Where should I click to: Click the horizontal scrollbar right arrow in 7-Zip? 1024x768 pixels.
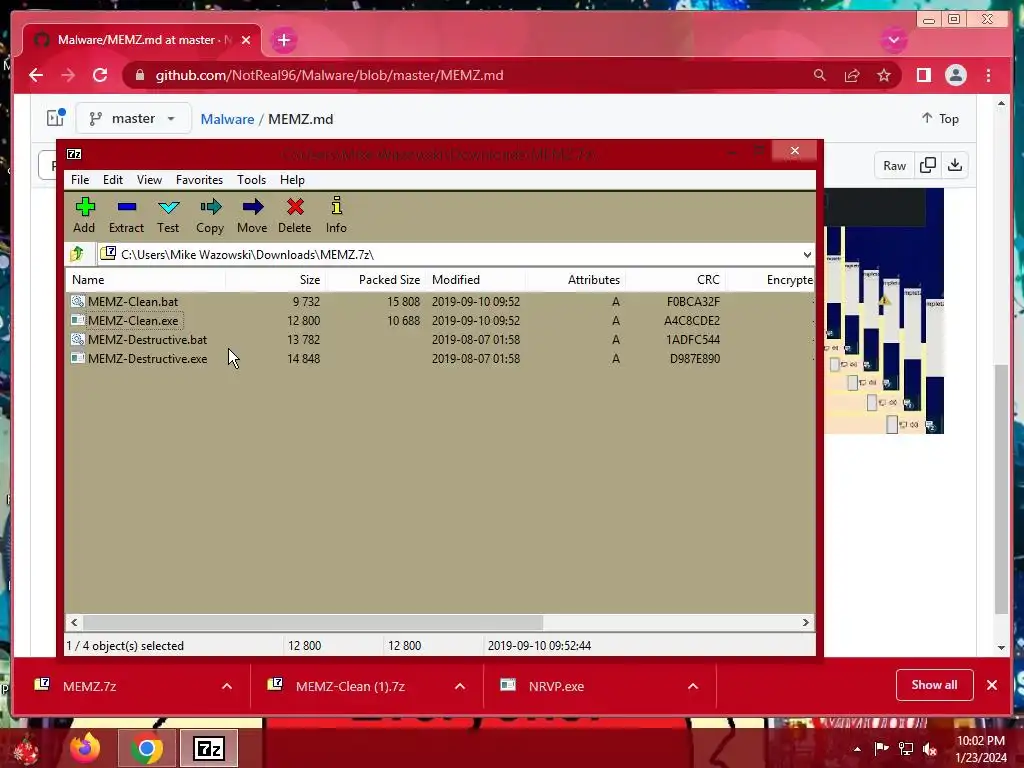pos(805,622)
